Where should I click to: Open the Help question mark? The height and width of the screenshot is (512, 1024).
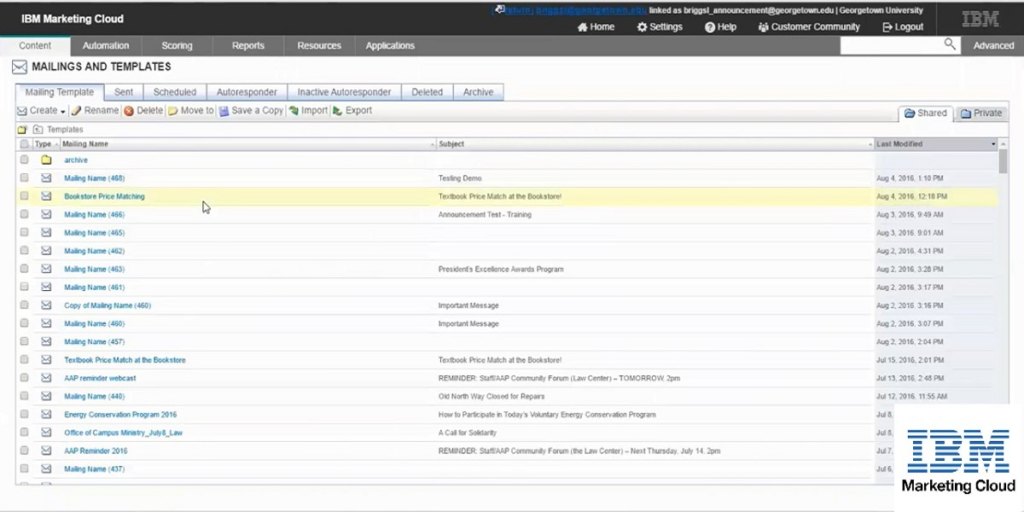(x=720, y=27)
